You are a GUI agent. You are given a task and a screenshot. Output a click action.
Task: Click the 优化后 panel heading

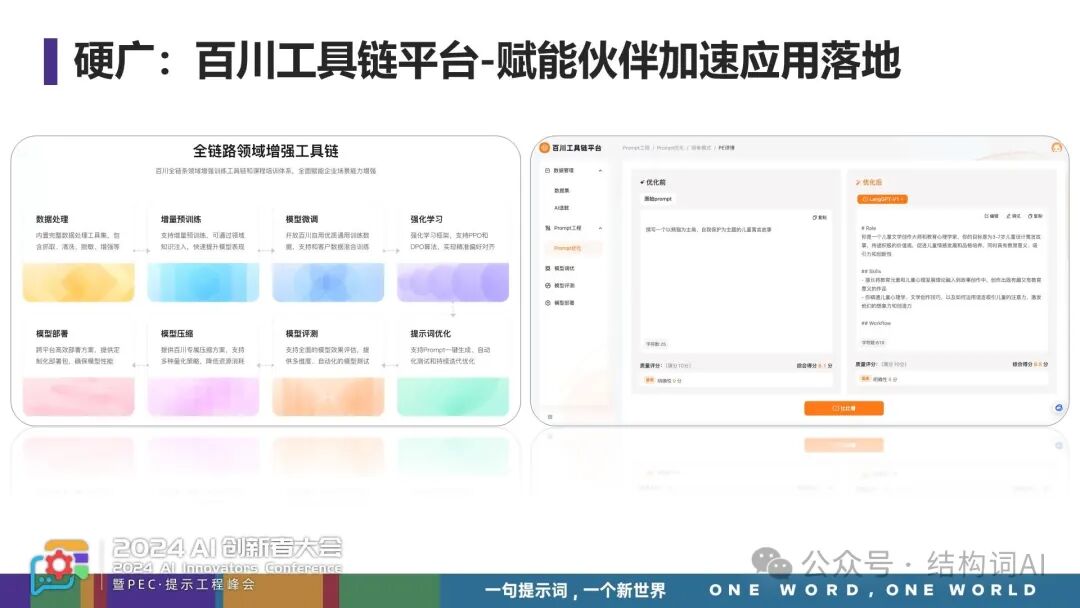tap(869, 182)
